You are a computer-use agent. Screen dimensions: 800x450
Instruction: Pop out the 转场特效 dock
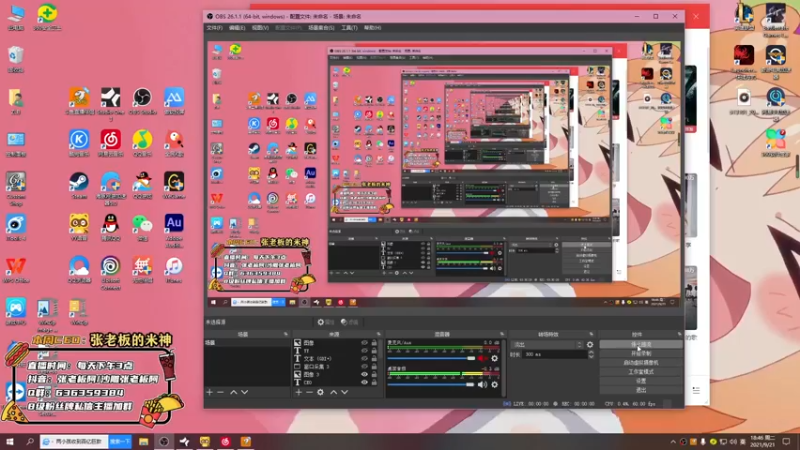click(x=591, y=334)
